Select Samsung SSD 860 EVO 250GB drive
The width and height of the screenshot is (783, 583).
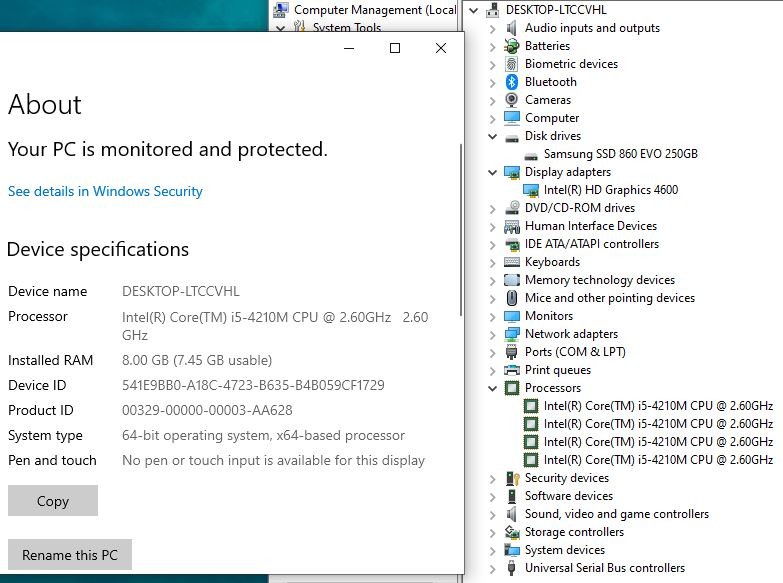pos(621,154)
